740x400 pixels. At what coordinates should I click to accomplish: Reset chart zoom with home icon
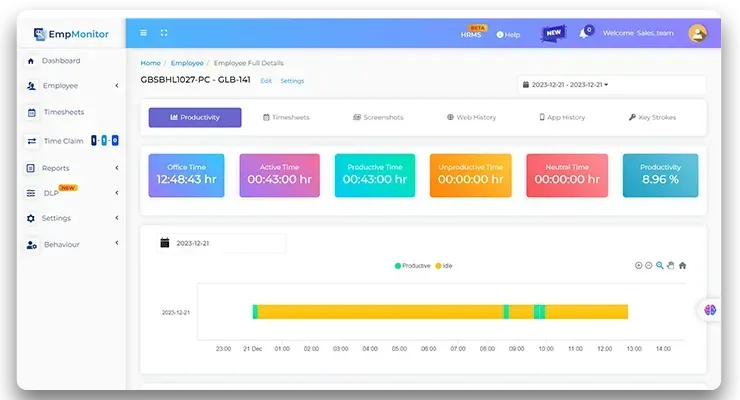(x=683, y=265)
